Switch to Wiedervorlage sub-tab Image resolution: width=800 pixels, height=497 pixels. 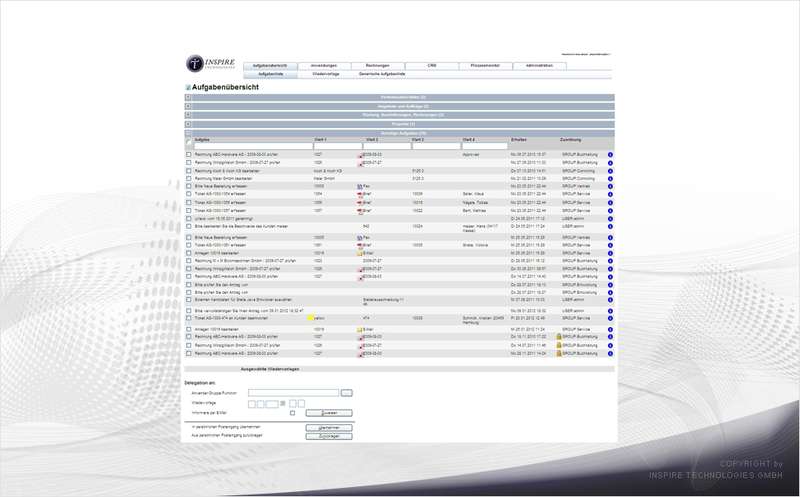coord(326,74)
